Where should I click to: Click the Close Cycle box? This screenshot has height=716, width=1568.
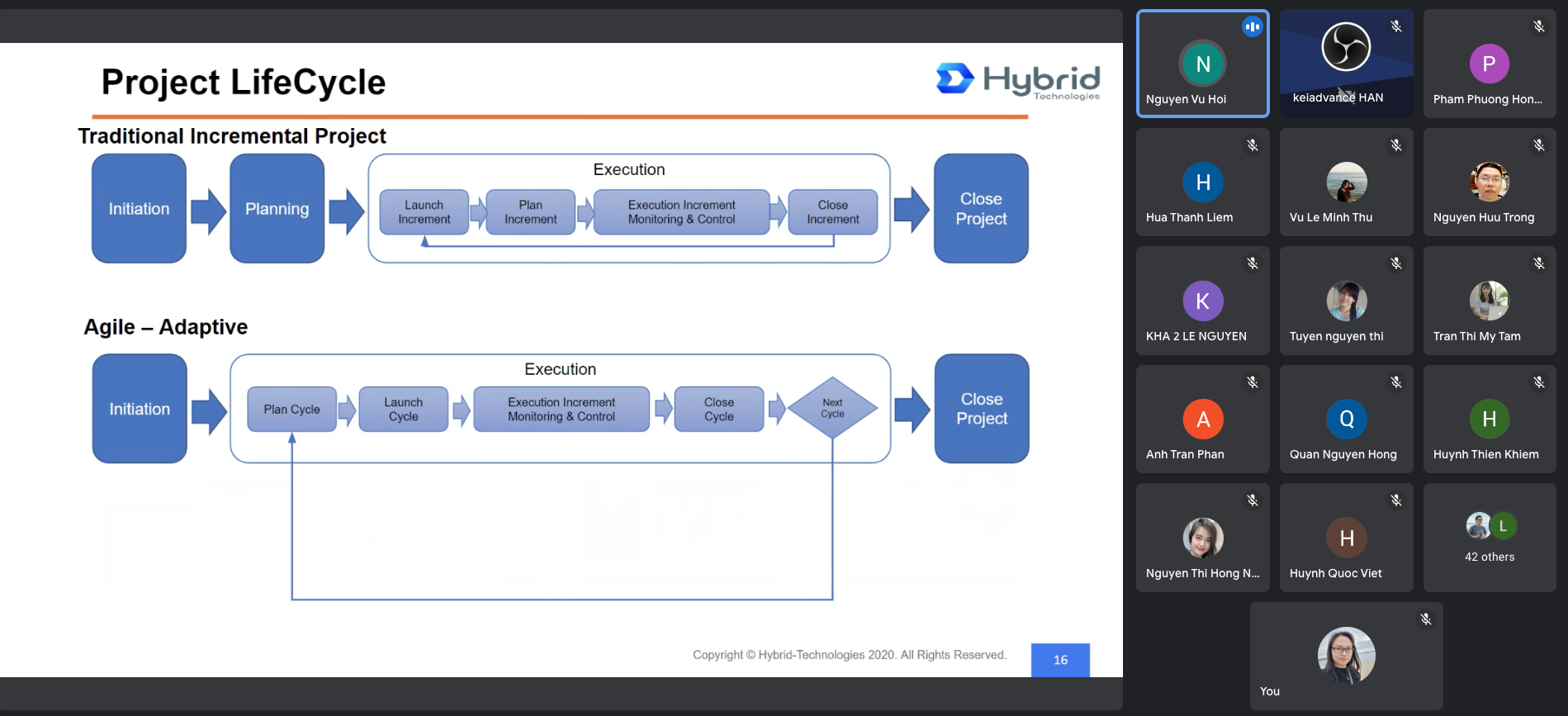[x=718, y=409]
